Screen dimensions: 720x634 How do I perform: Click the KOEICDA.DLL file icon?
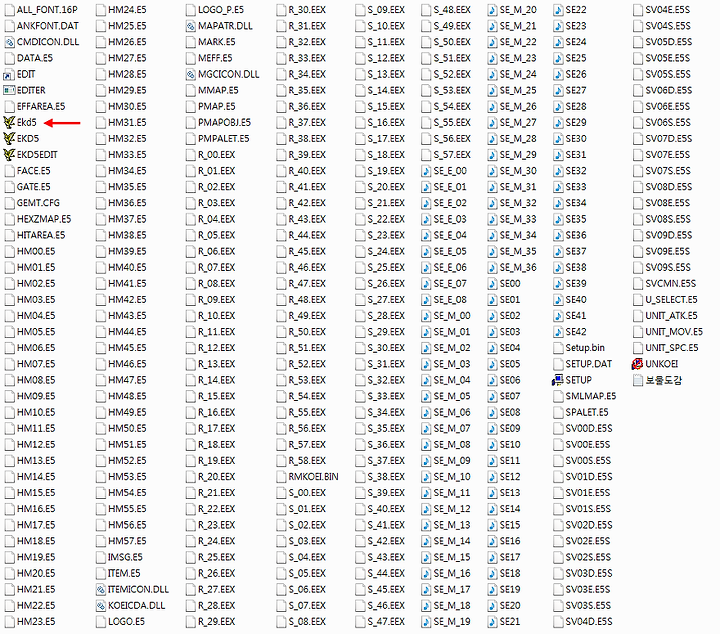(101, 606)
